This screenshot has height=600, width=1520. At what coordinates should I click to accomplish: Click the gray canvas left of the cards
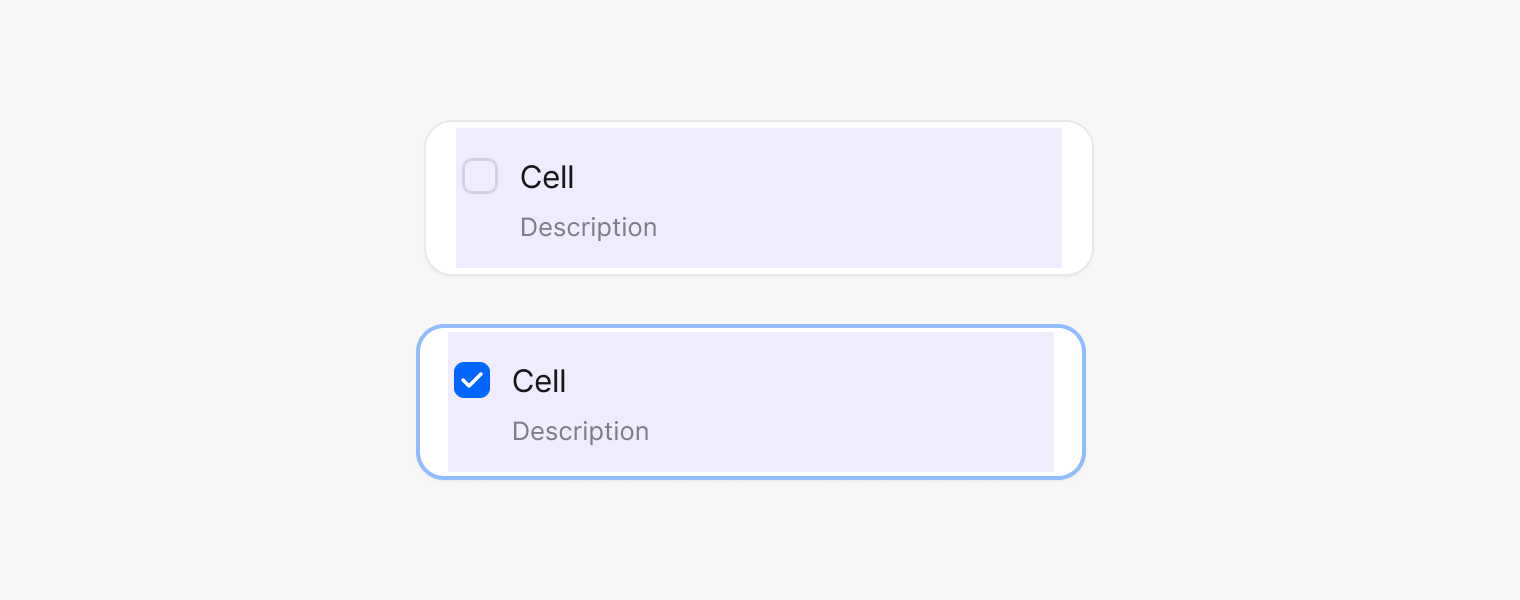200,300
